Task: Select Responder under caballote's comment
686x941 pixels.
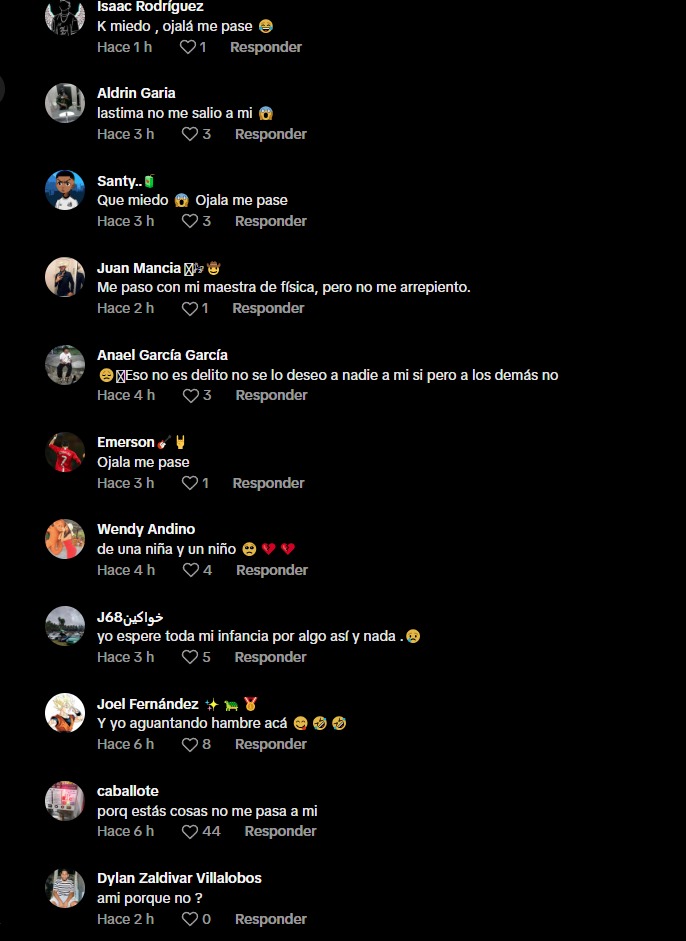Action: click(x=280, y=831)
